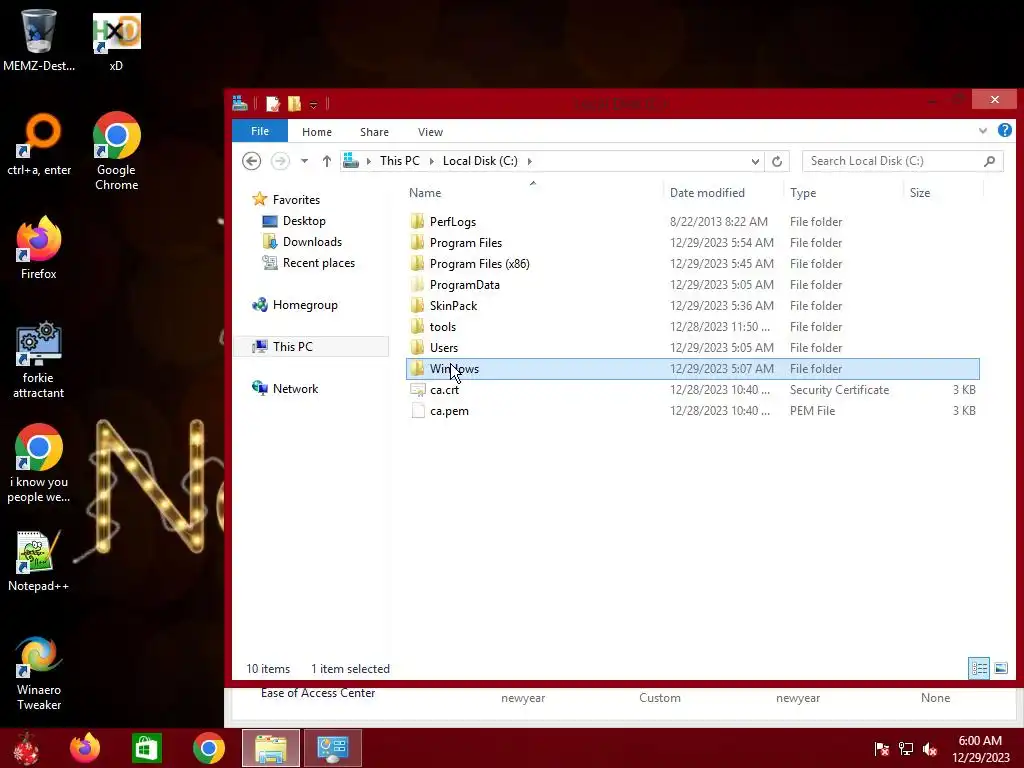
Task: Select Favorites in the navigation pane
Action: (296, 200)
